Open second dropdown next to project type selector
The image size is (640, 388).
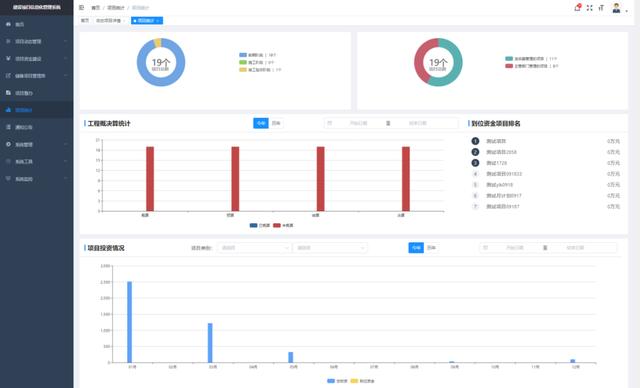coord(329,248)
